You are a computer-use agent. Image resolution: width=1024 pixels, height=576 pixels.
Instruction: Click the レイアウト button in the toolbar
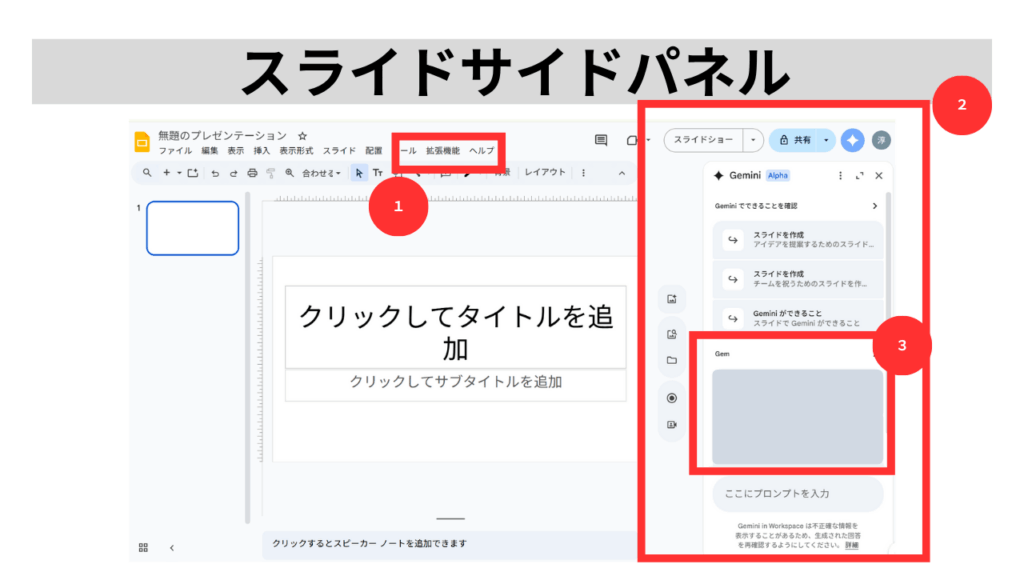pyautogui.click(x=546, y=173)
